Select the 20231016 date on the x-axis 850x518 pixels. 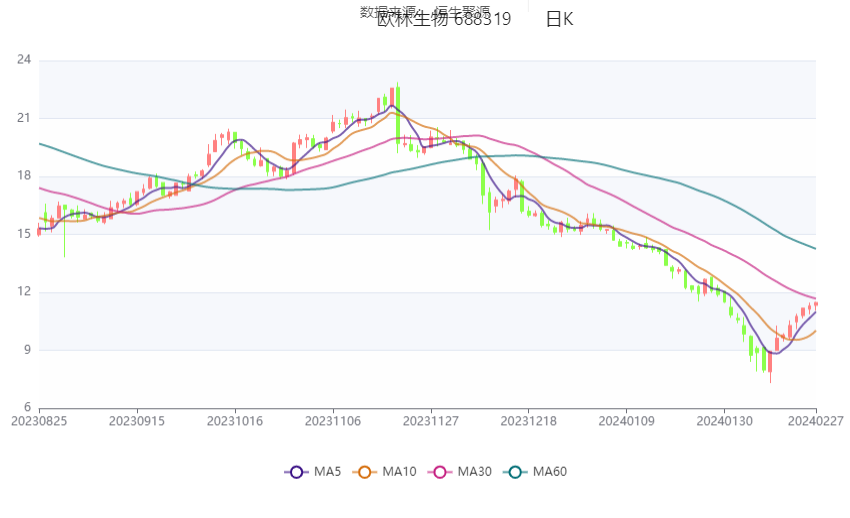coord(236,422)
